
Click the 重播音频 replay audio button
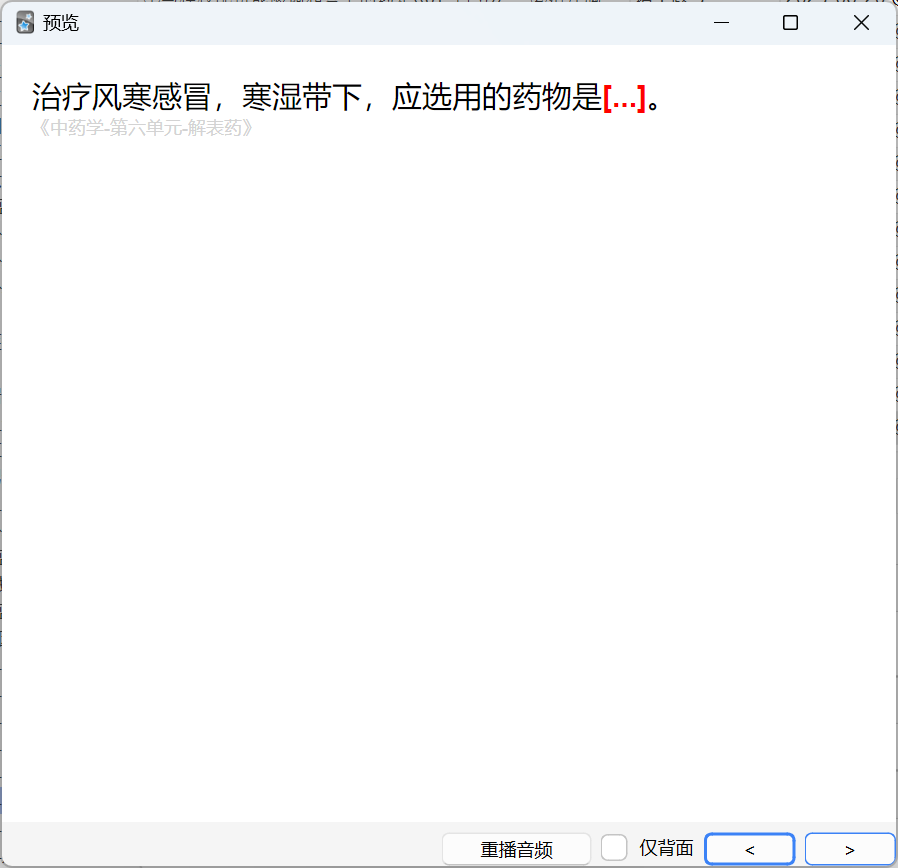click(516, 849)
